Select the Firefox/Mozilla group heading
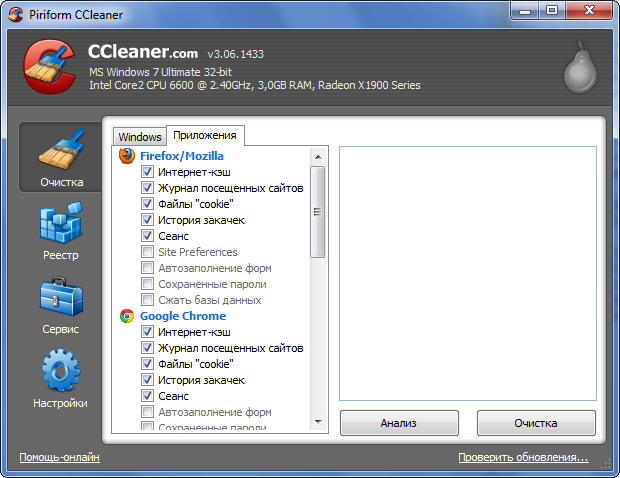 pyautogui.click(x=181, y=156)
